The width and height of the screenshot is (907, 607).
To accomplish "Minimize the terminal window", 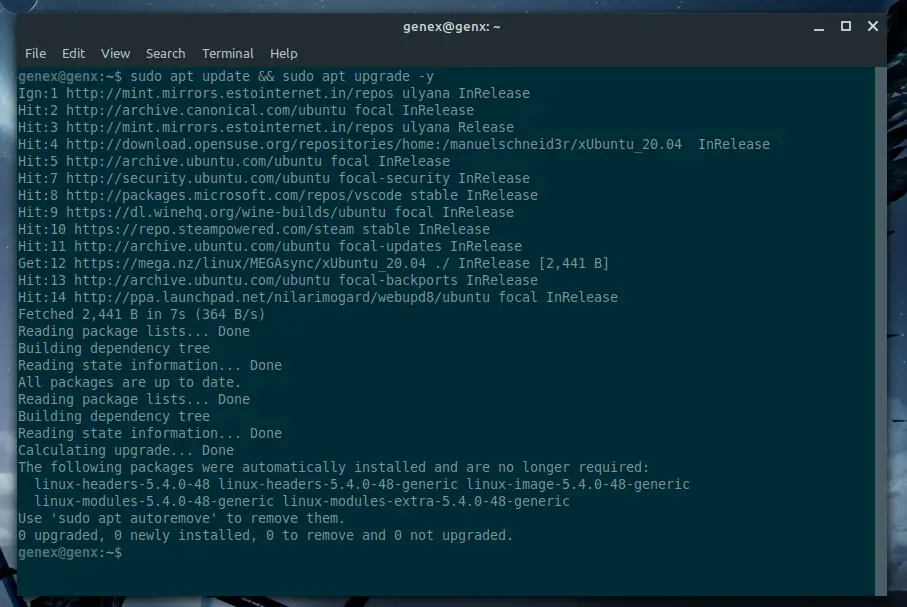I will [818, 27].
